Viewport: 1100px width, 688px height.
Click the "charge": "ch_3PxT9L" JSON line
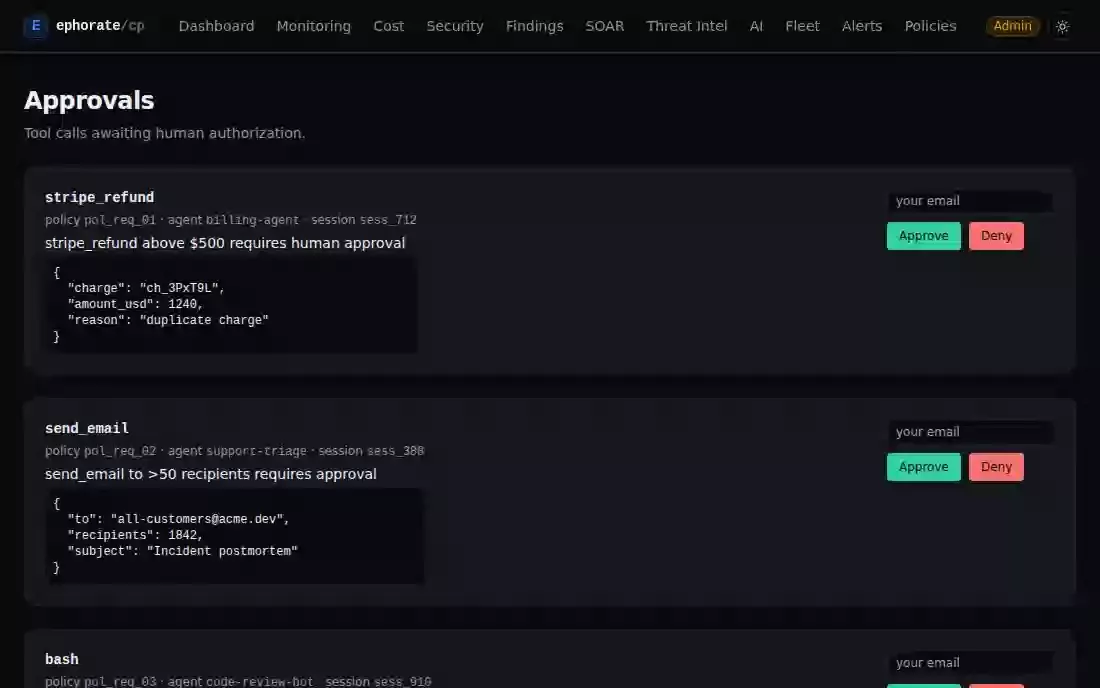coord(146,288)
